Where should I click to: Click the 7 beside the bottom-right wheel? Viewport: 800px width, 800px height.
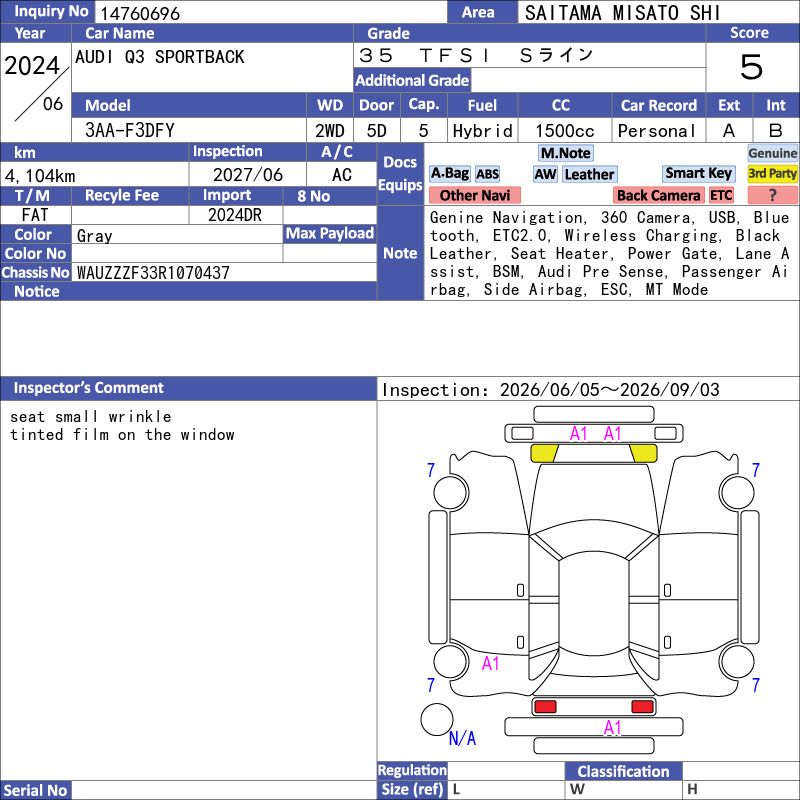click(756, 685)
